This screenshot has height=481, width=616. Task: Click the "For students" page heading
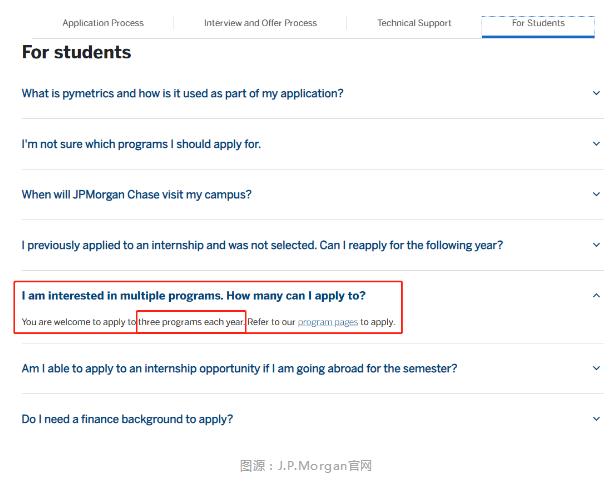[76, 52]
